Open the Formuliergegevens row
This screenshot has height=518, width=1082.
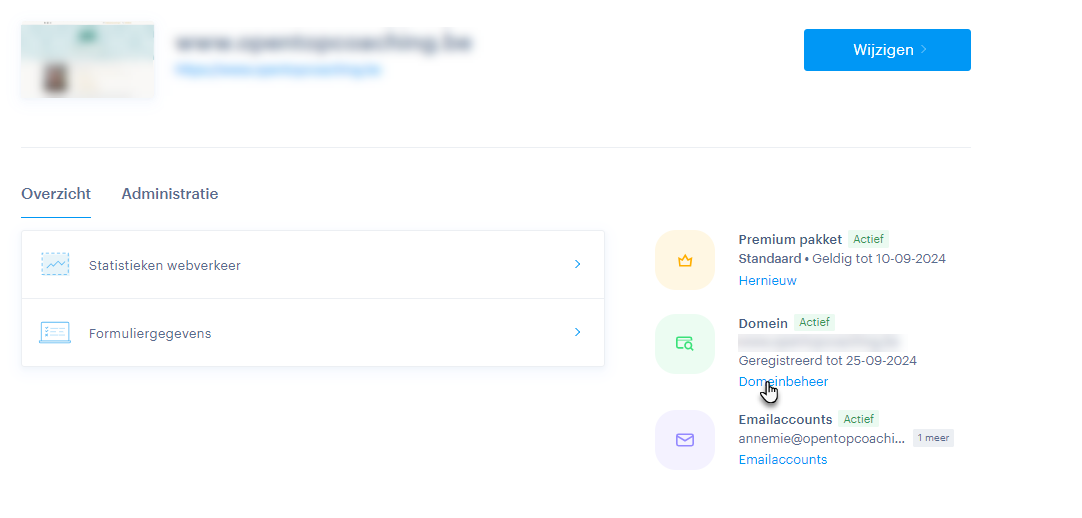313,332
